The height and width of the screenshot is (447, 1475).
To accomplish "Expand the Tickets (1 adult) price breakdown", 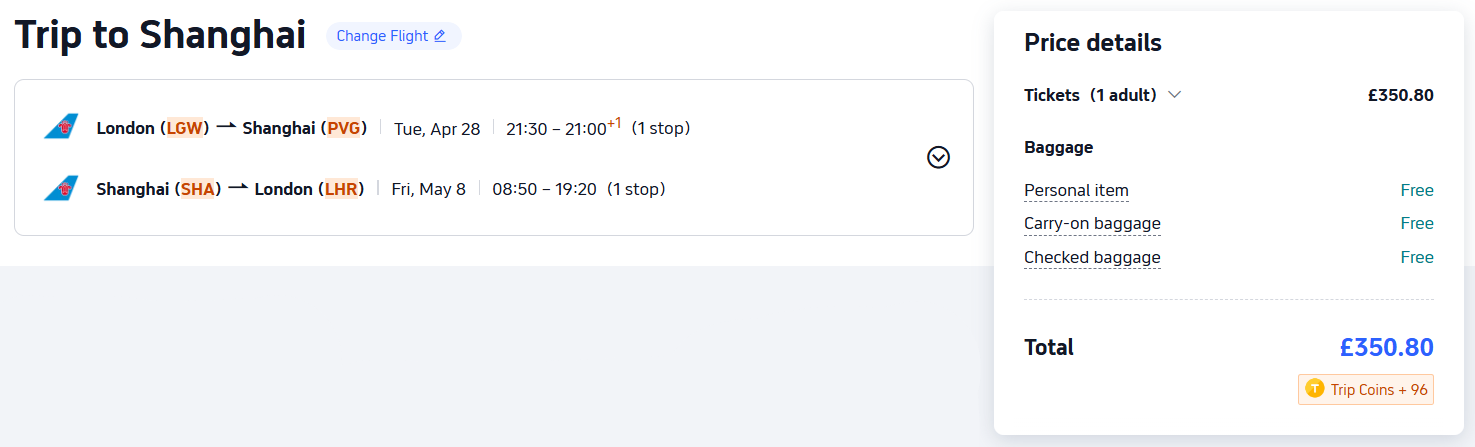I will point(1174,95).
